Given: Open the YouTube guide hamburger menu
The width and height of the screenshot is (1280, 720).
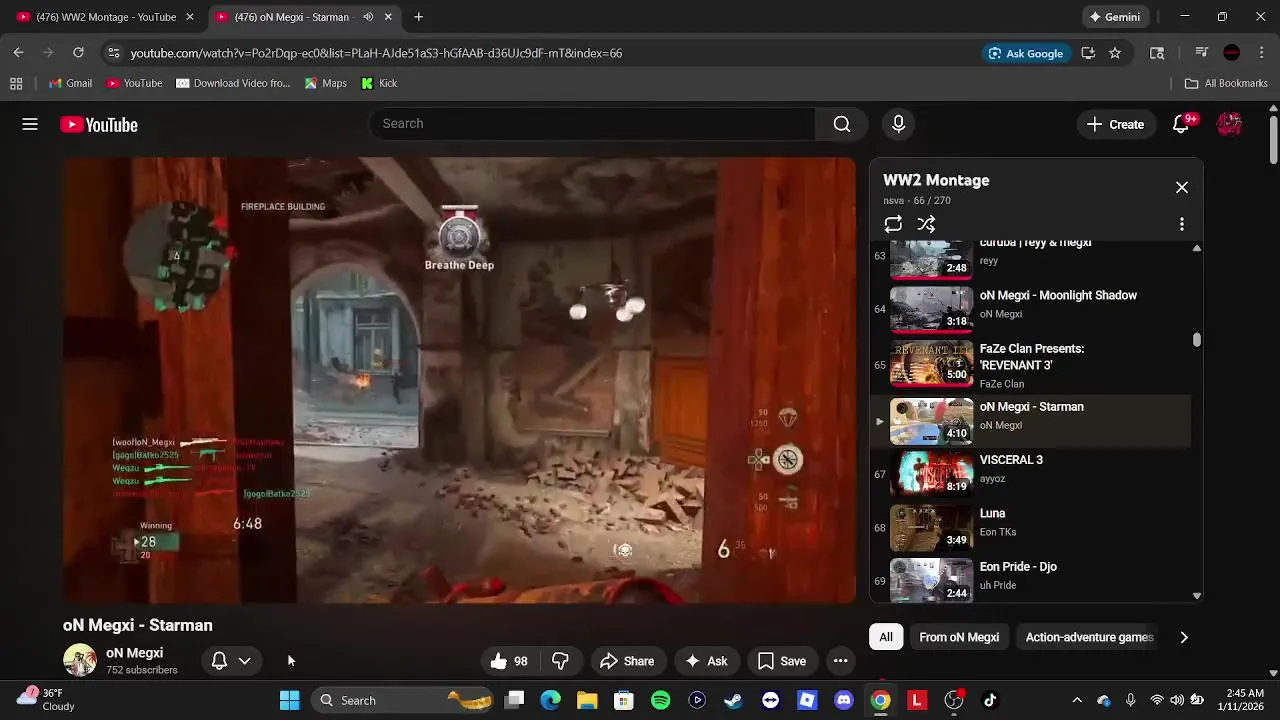Looking at the screenshot, I should pos(30,124).
